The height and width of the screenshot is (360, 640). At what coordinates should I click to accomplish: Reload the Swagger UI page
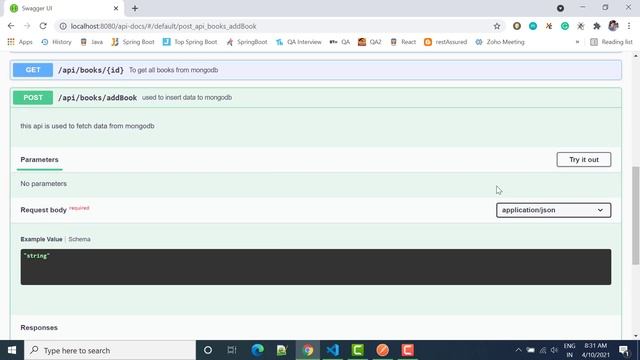point(43,26)
